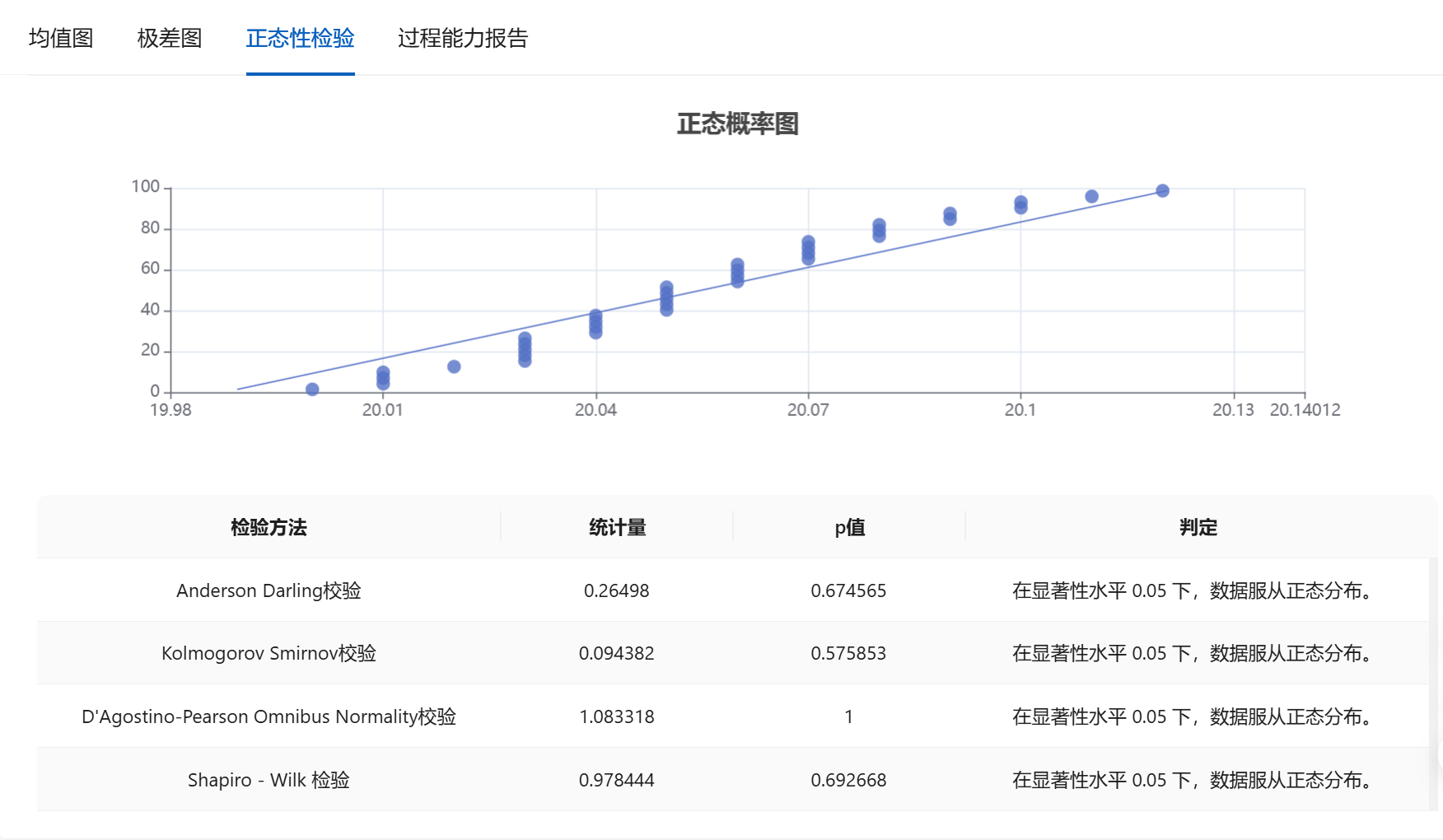Click the Shapiro - Wilk 检验 cell
Image resolution: width=1443 pixels, height=840 pixels.
click(x=269, y=780)
